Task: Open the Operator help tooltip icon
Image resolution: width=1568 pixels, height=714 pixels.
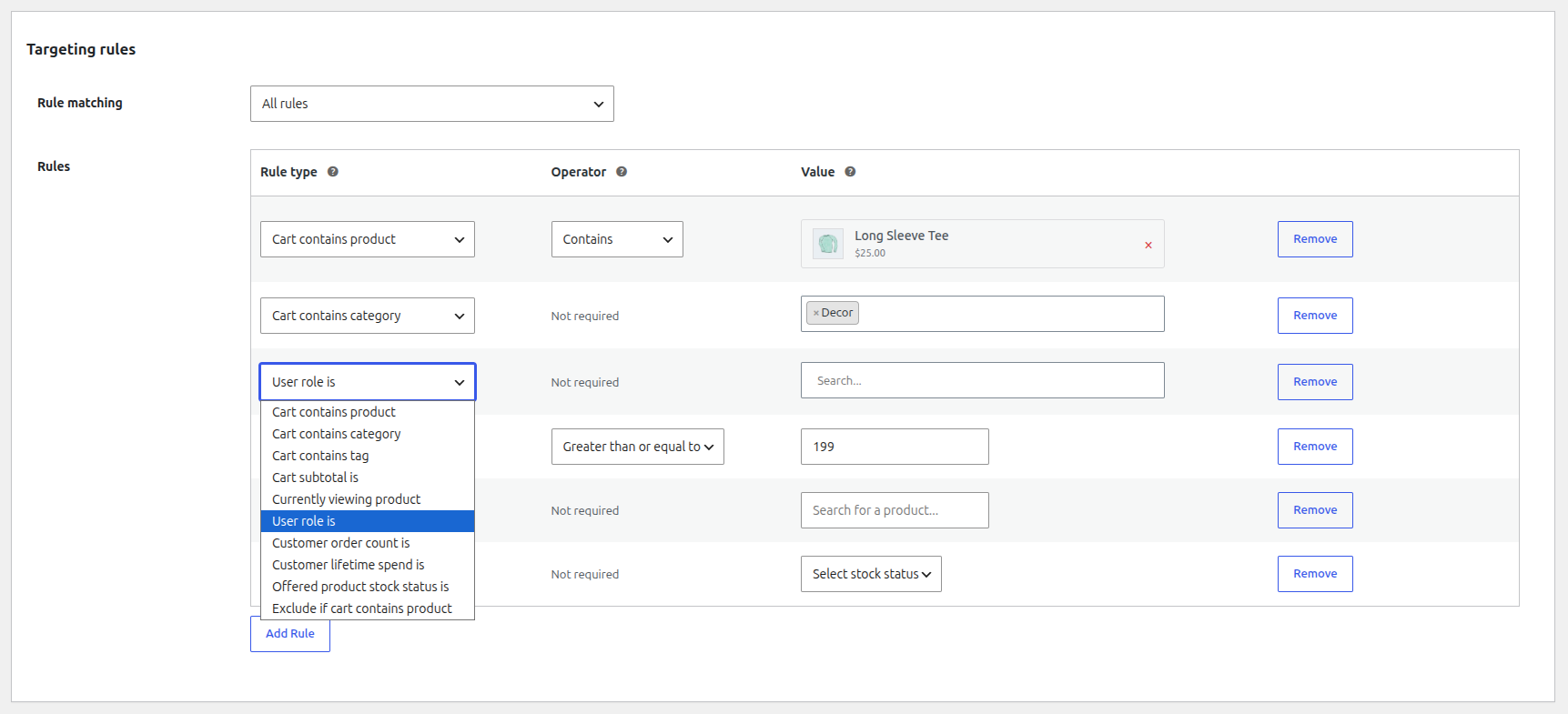Action: (x=622, y=172)
